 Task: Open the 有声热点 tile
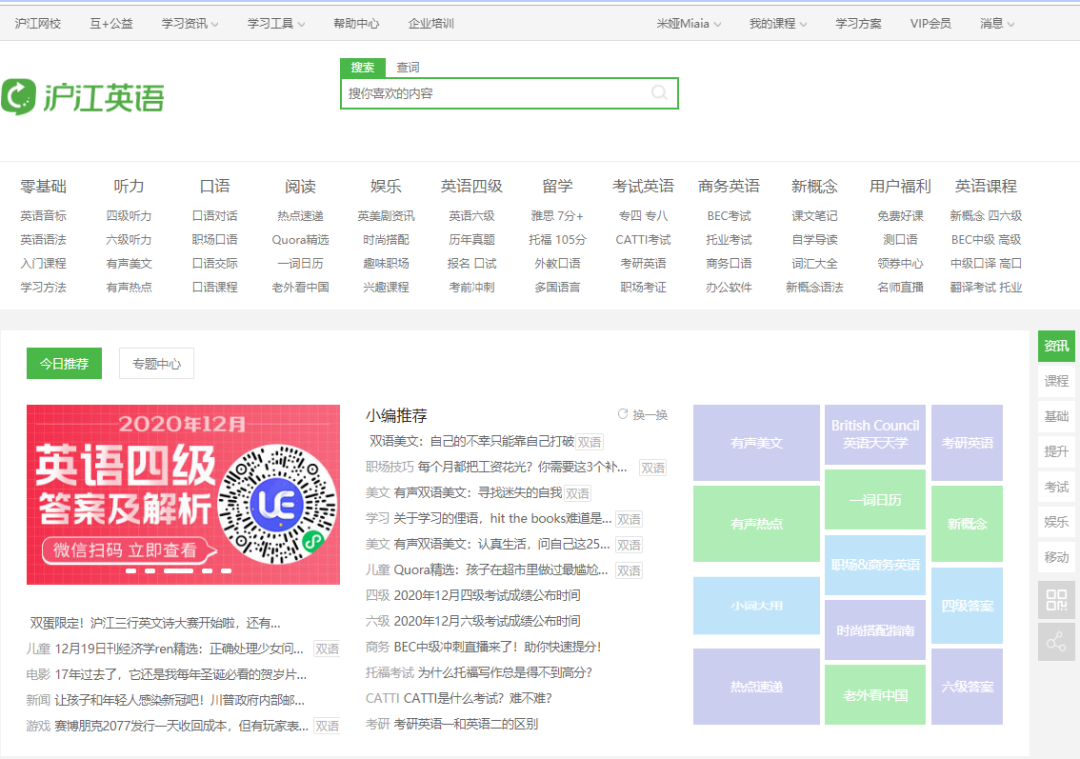pos(756,524)
